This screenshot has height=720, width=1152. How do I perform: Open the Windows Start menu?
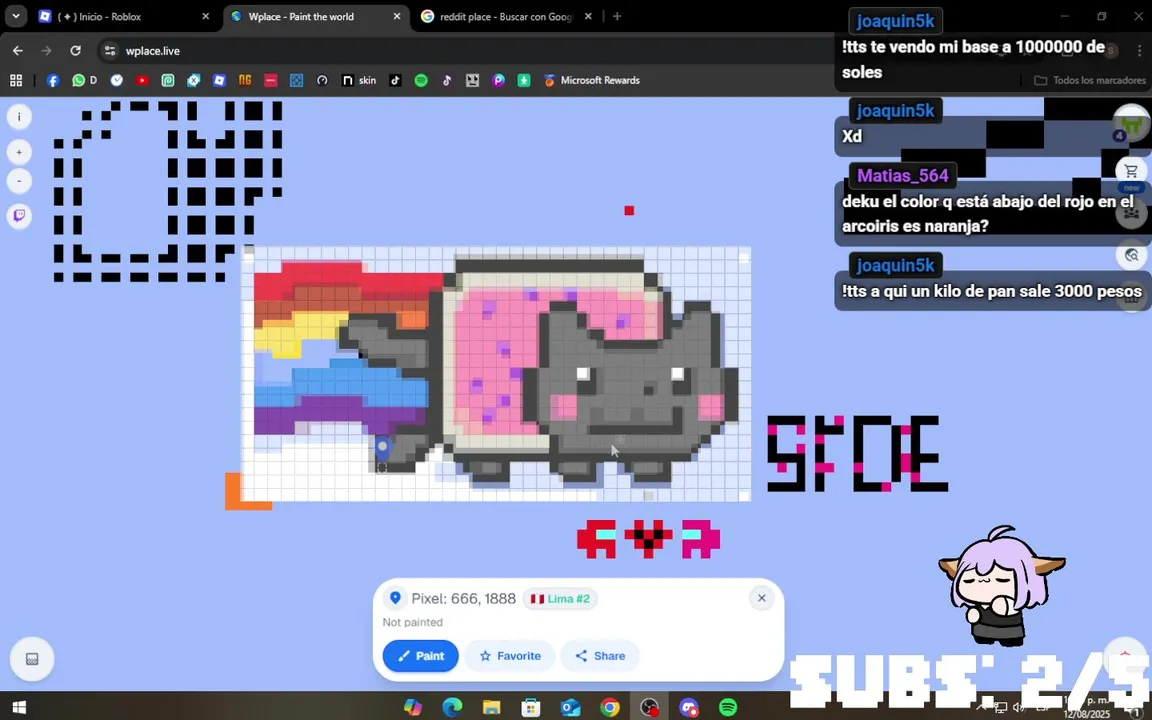pos(19,707)
